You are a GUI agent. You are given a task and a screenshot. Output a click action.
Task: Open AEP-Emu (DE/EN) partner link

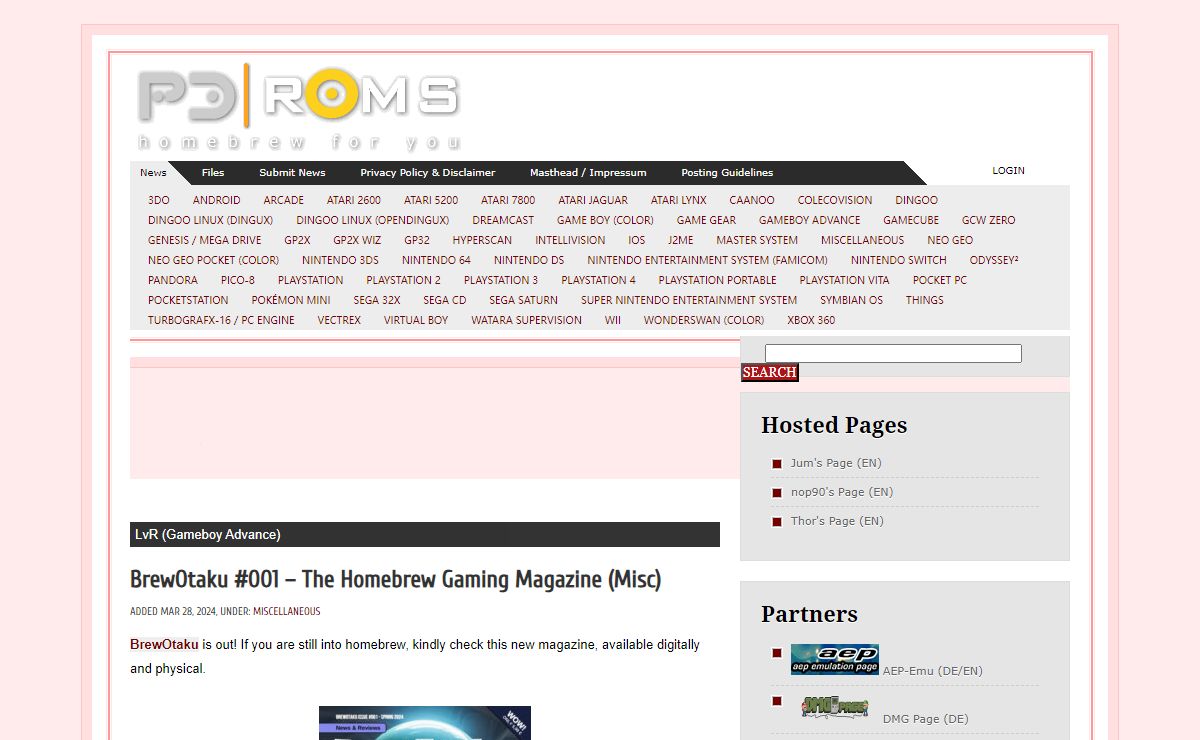click(x=932, y=671)
